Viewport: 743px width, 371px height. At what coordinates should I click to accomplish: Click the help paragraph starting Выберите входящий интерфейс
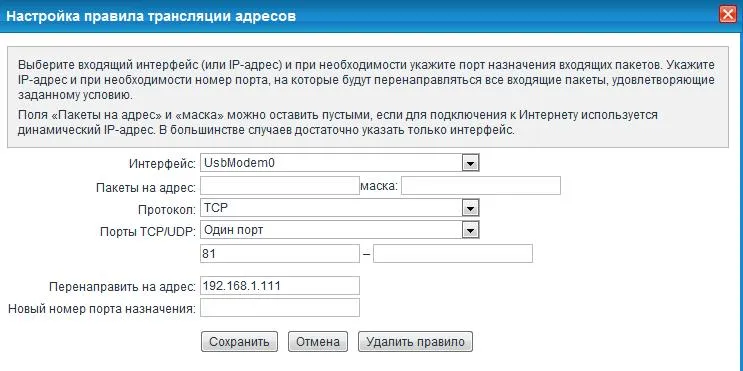point(366,80)
